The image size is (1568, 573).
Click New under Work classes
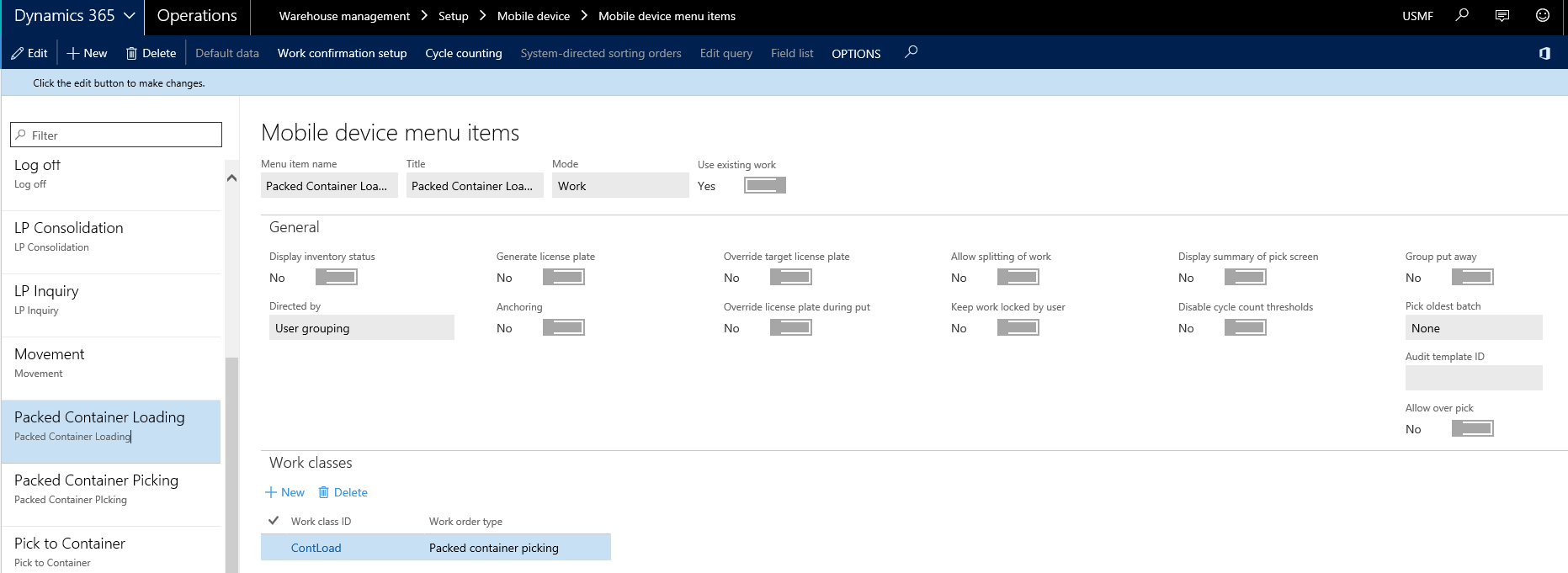(284, 492)
